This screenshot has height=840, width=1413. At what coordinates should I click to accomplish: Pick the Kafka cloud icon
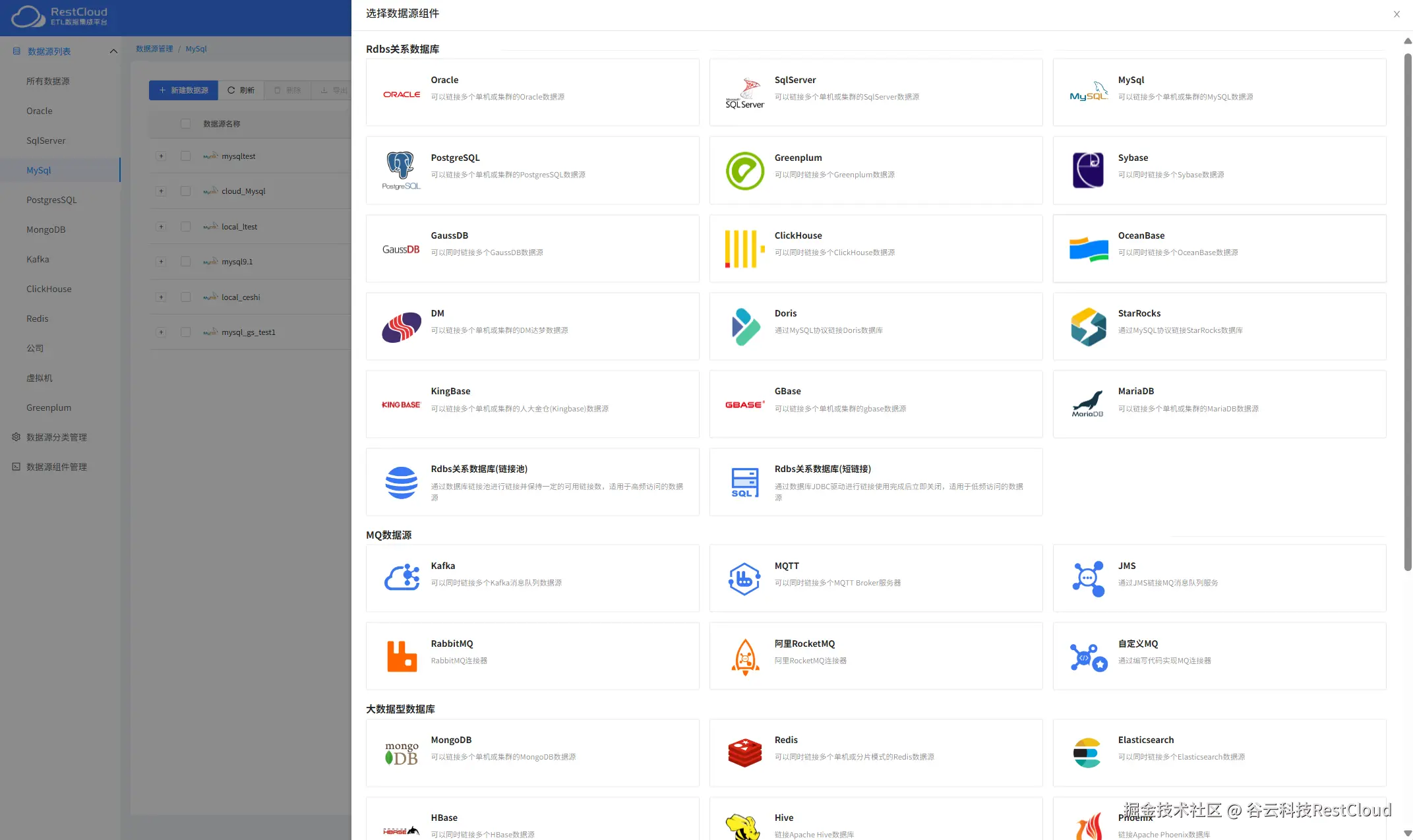(402, 578)
